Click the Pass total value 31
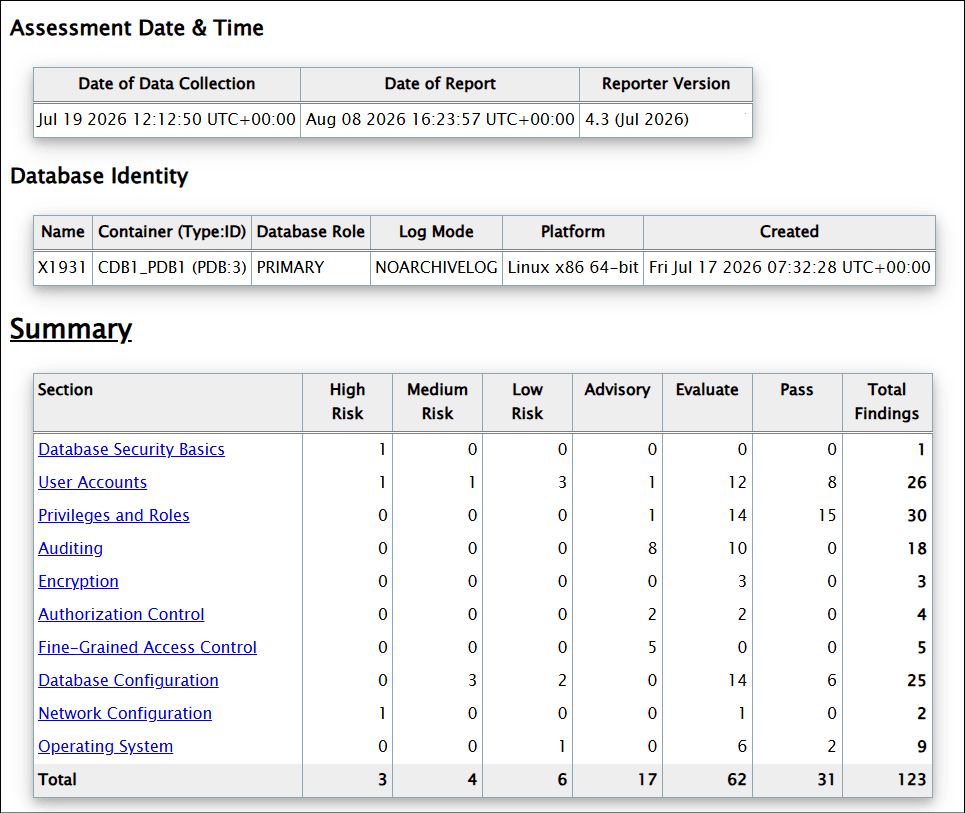Image resolution: width=965 pixels, height=813 pixels. [x=826, y=780]
